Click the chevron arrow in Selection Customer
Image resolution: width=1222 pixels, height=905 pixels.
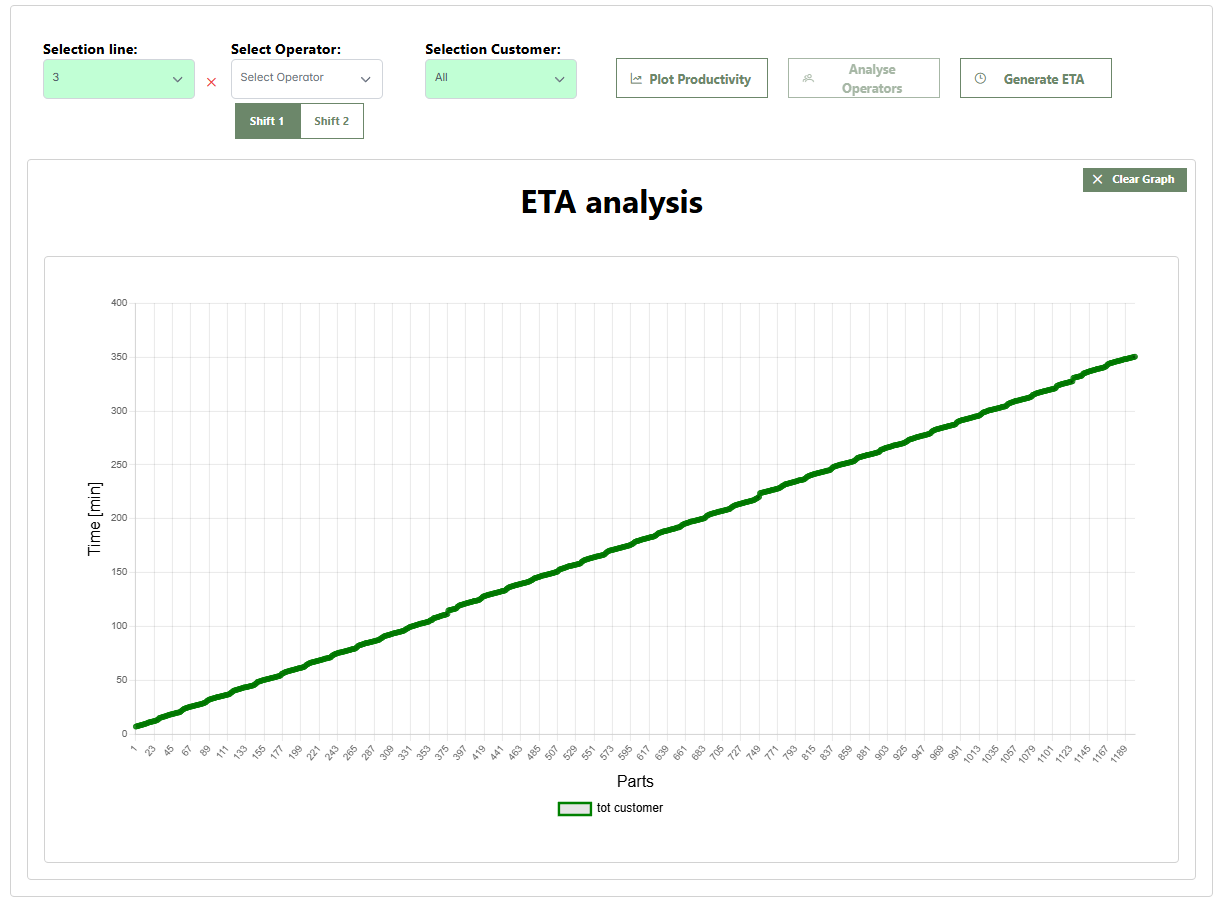(x=560, y=79)
